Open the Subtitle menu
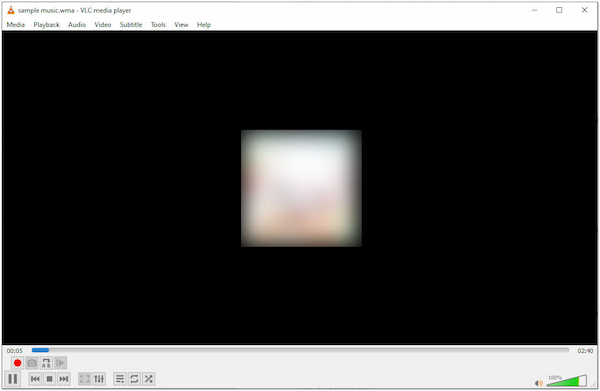The image size is (600, 391). tap(131, 24)
